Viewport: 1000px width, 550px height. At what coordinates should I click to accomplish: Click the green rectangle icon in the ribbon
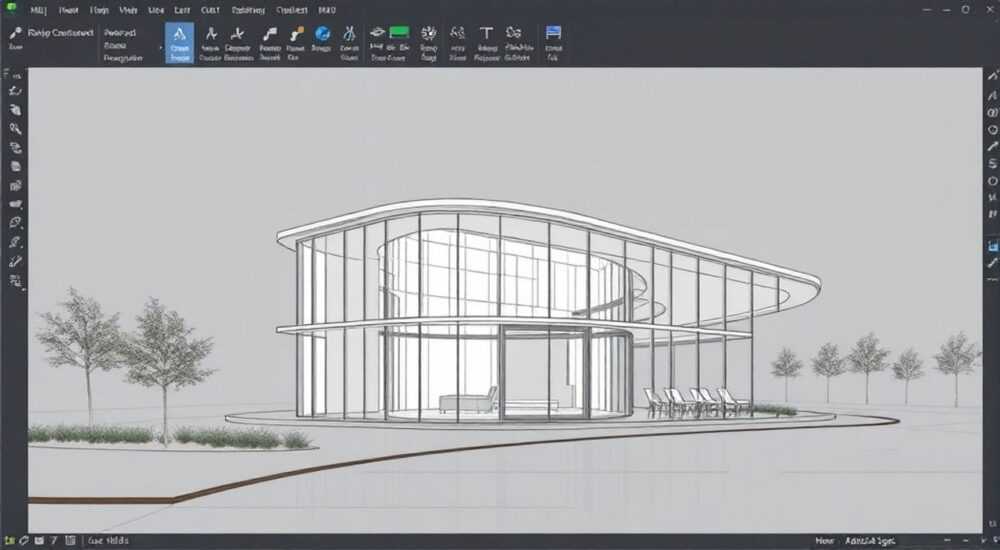(399, 32)
